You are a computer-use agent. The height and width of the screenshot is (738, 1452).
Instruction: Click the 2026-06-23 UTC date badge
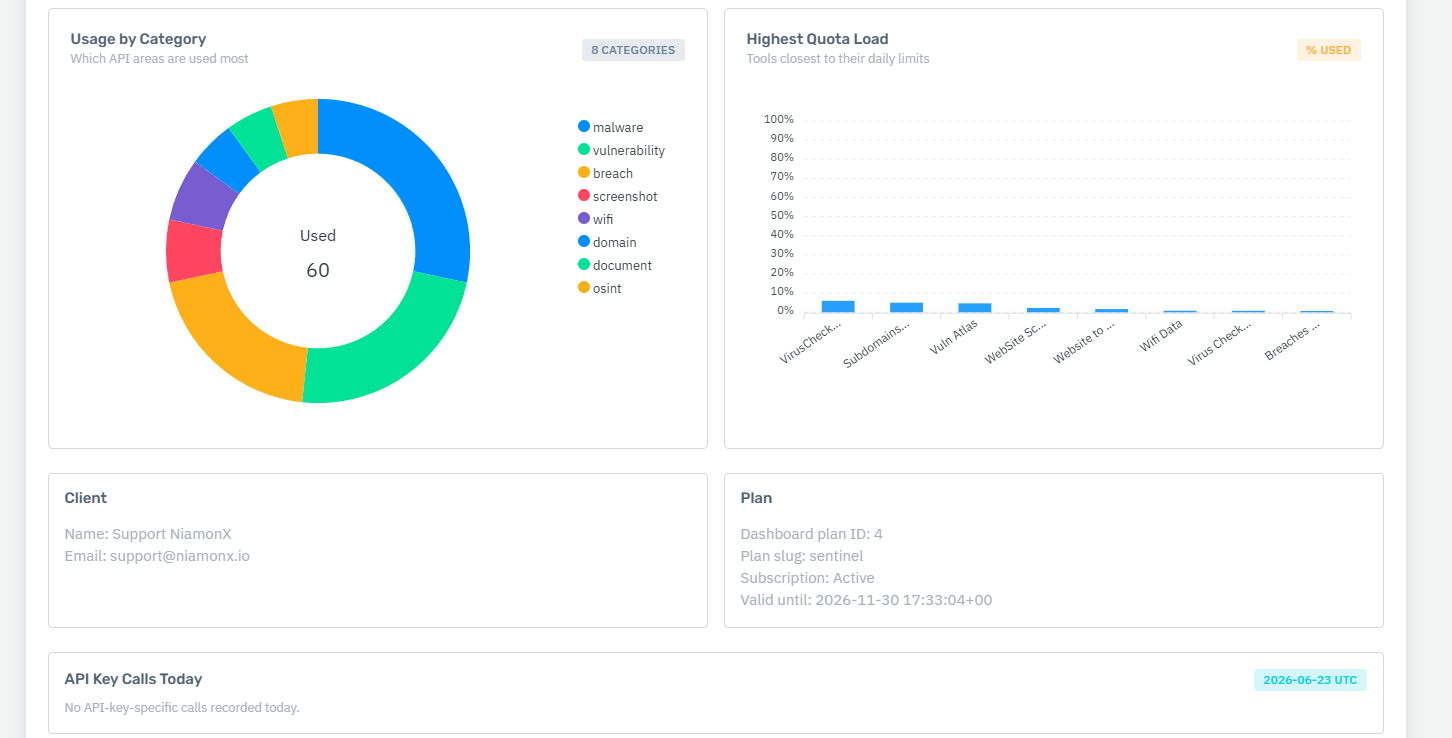coord(1310,680)
